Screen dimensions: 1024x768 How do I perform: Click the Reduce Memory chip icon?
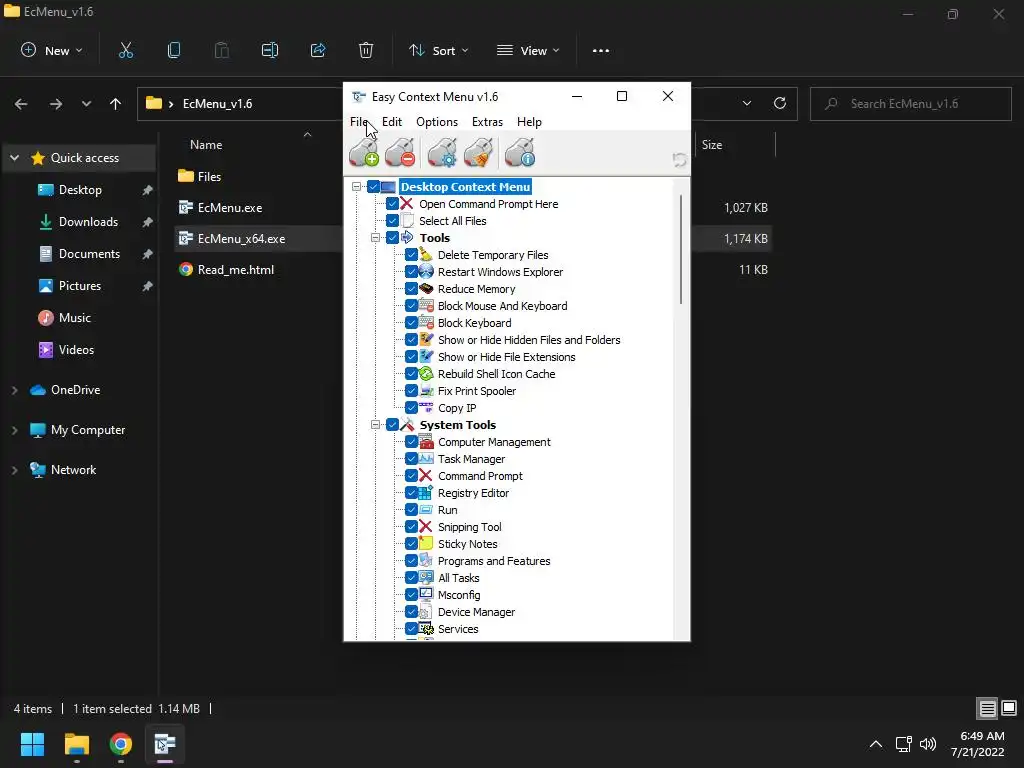pyautogui.click(x=426, y=289)
